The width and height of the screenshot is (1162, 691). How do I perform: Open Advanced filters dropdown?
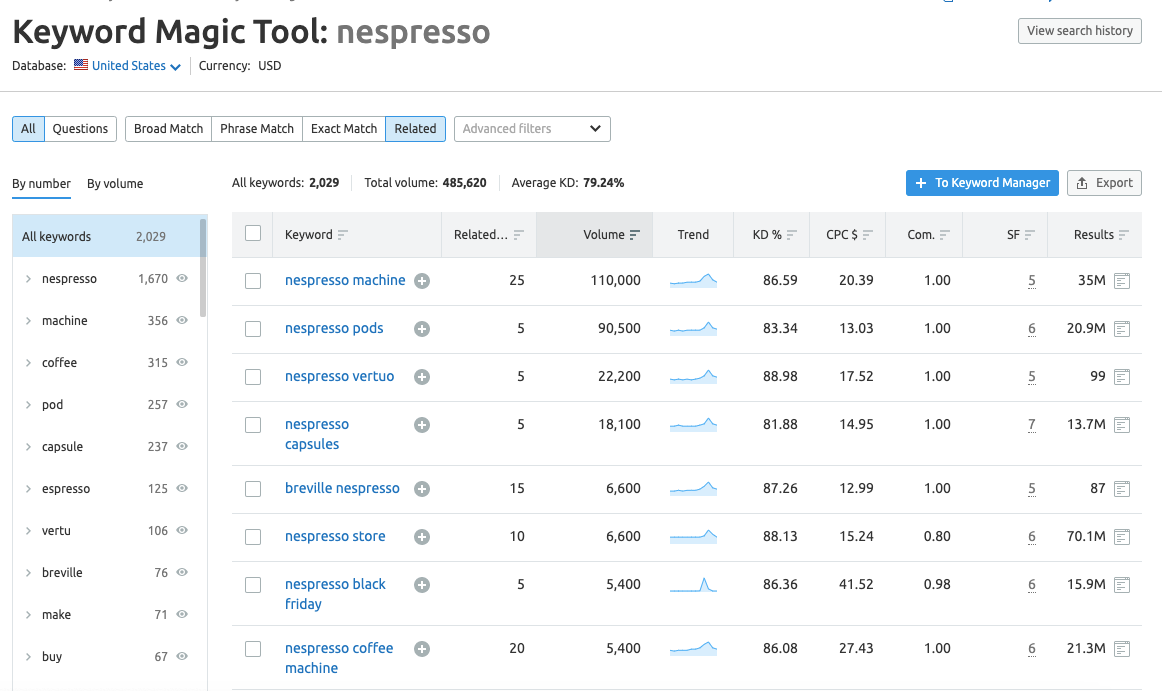(532, 129)
